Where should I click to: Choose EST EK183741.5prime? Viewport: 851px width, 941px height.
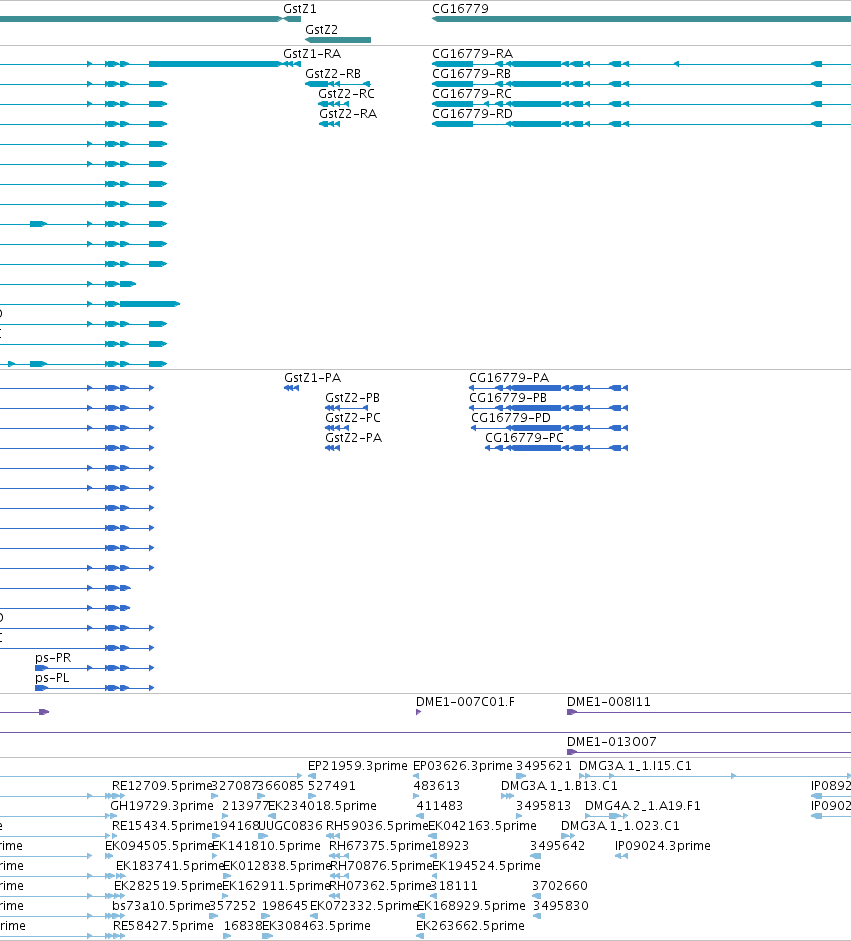click(170, 866)
